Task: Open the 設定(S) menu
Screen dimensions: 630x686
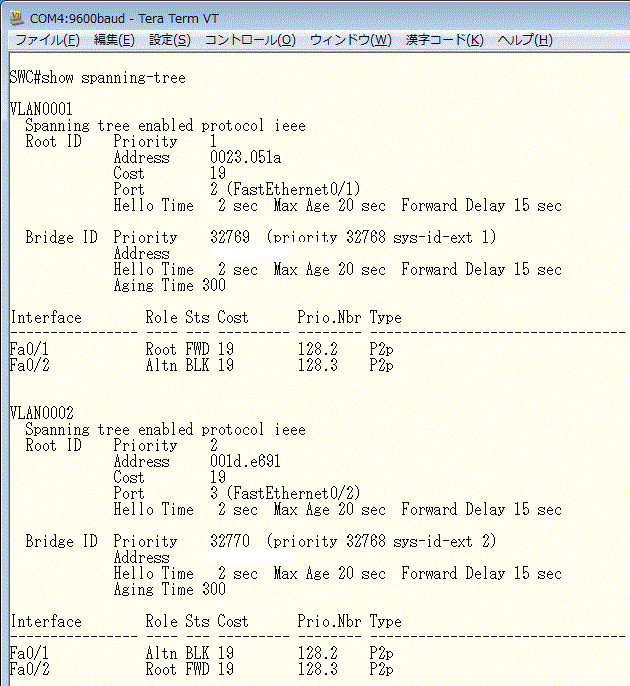Action: [170, 40]
